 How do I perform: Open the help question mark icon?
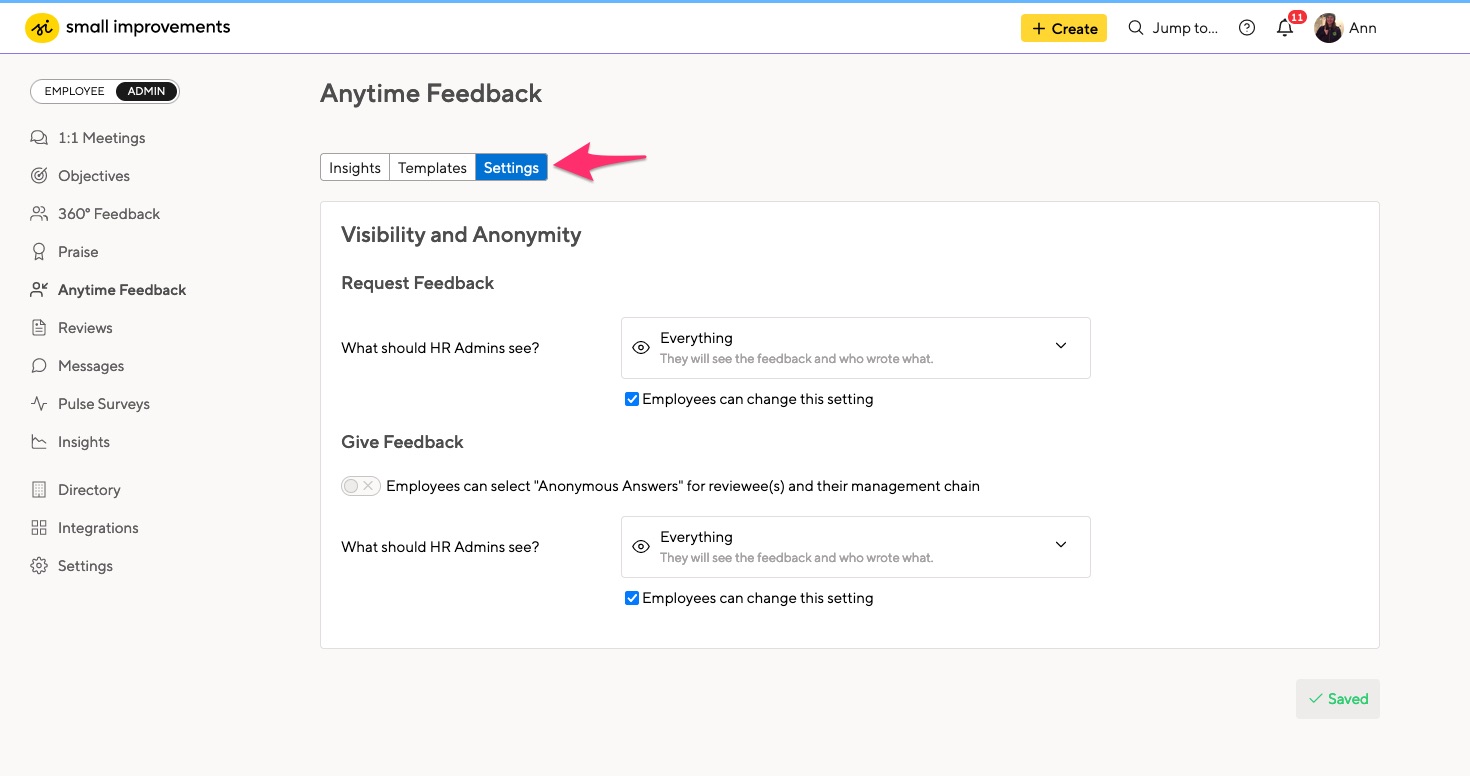(x=1246, y=28)
